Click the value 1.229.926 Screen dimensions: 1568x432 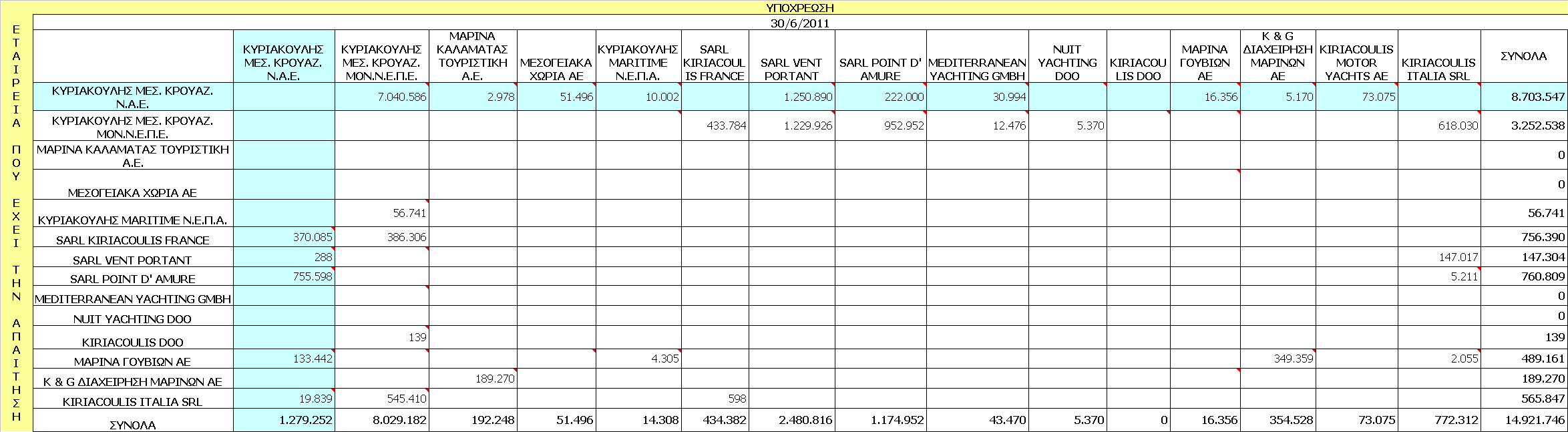pyautogui.click(x=791, y=126)
